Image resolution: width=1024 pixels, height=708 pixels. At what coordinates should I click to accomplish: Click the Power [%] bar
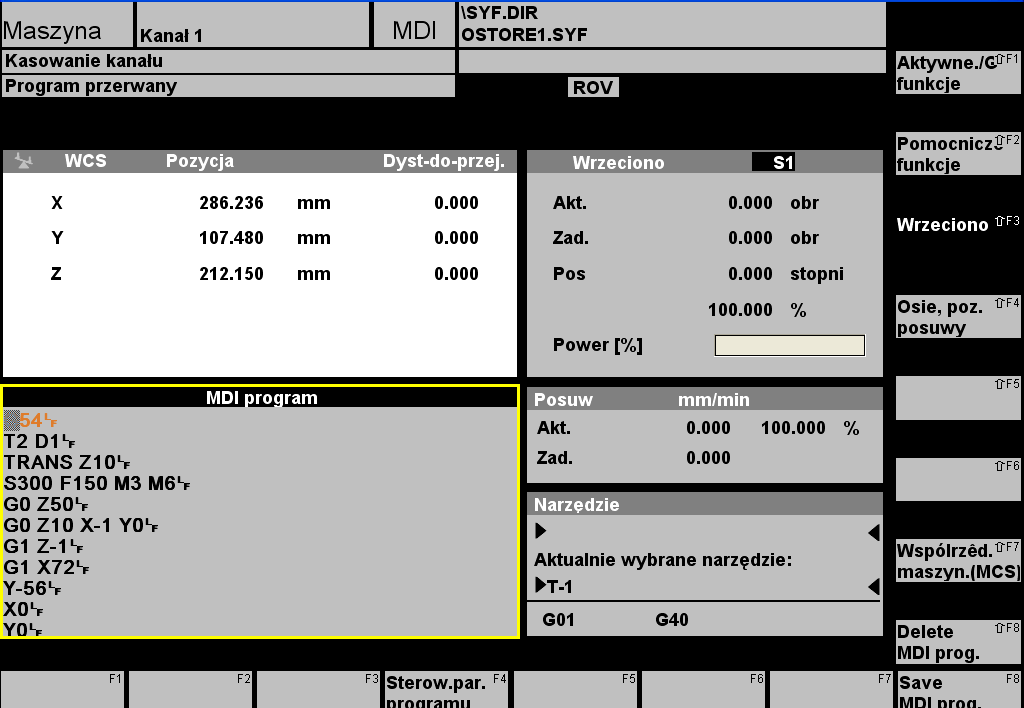(x=790, y=346)
